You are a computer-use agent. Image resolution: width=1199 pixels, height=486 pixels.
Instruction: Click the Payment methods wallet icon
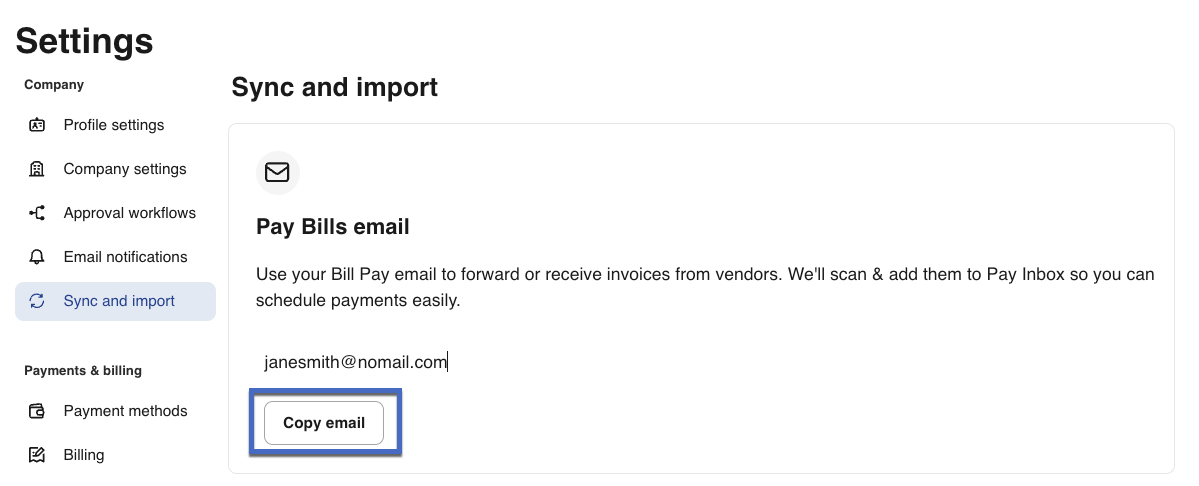point(37,411)
